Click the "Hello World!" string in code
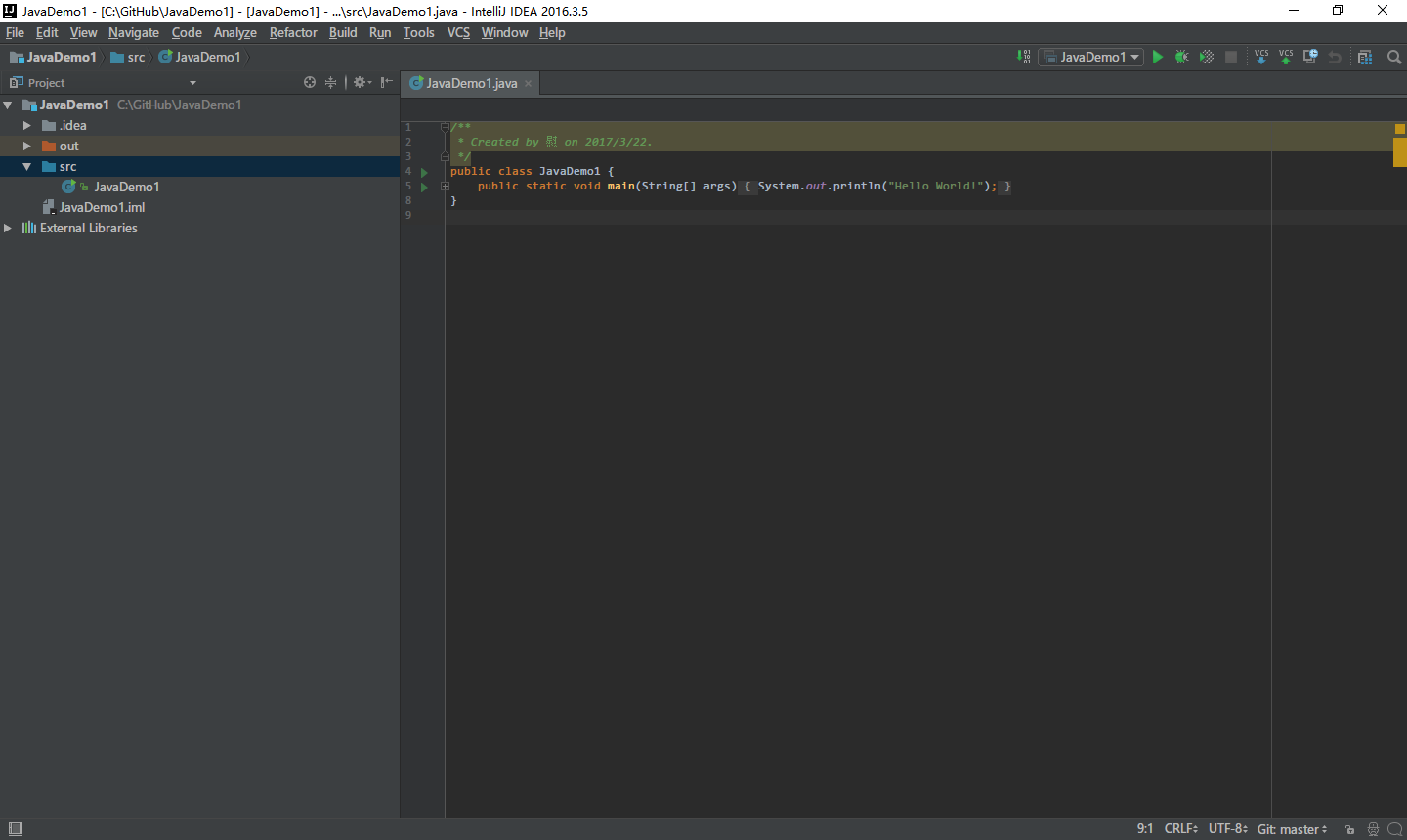Image resolution: width=1407 pixels, height=840 pixels. [938, 187]
